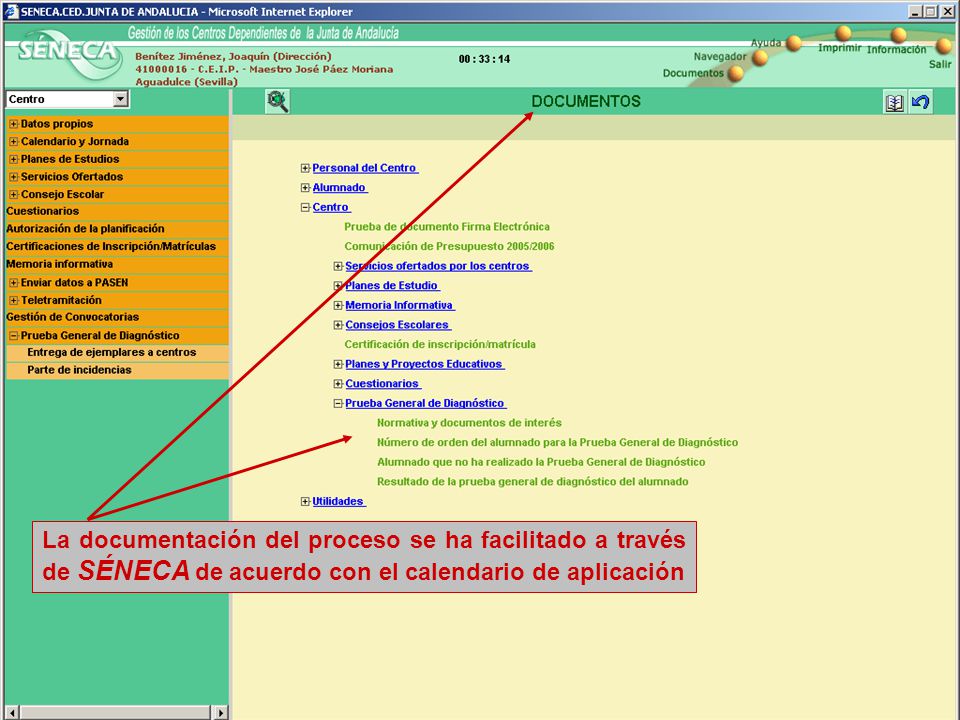Click the Imprimir orange ball
Screen dimensions: 960x720
point(844,33)
